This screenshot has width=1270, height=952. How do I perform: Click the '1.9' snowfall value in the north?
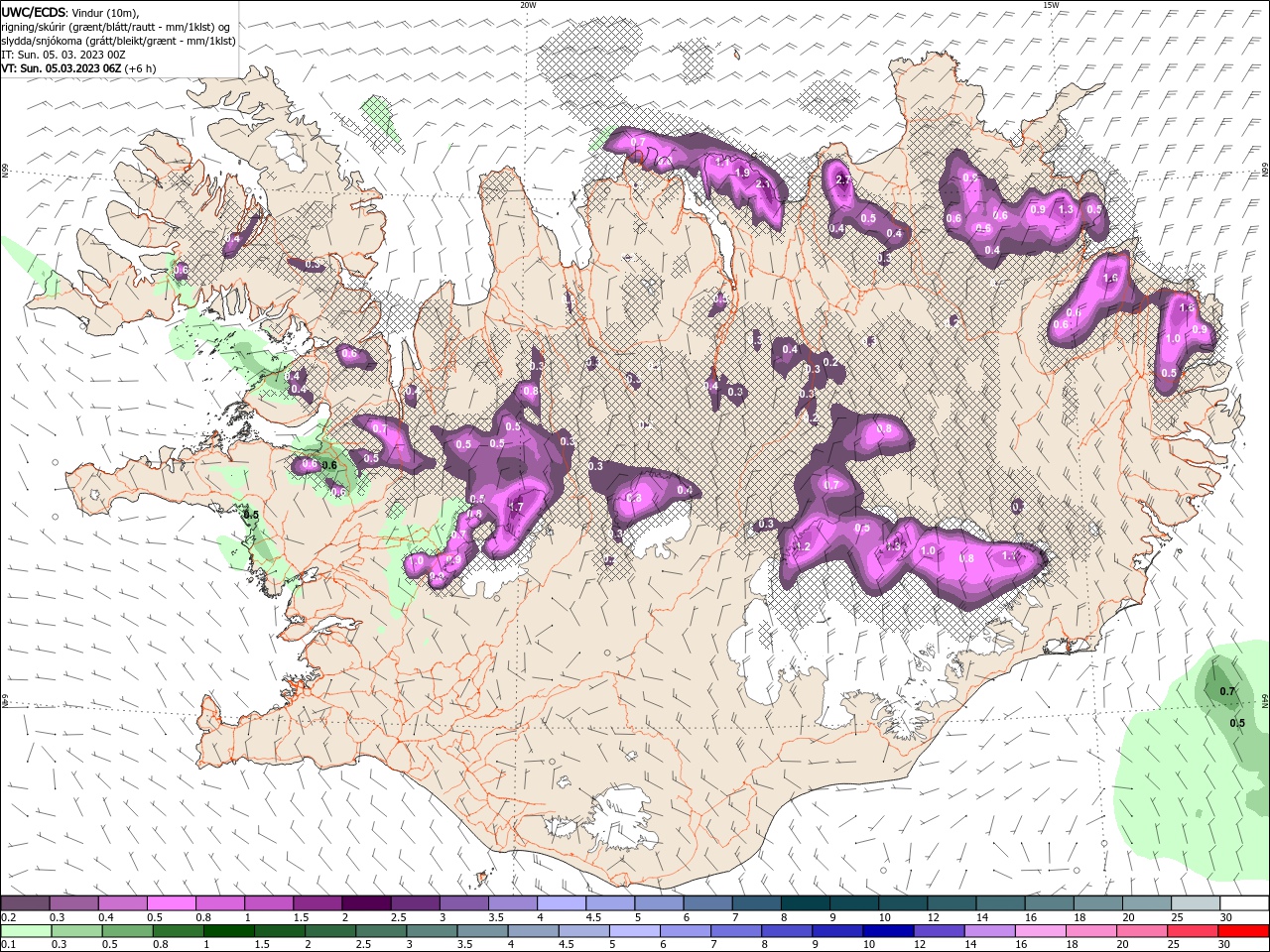742,173
